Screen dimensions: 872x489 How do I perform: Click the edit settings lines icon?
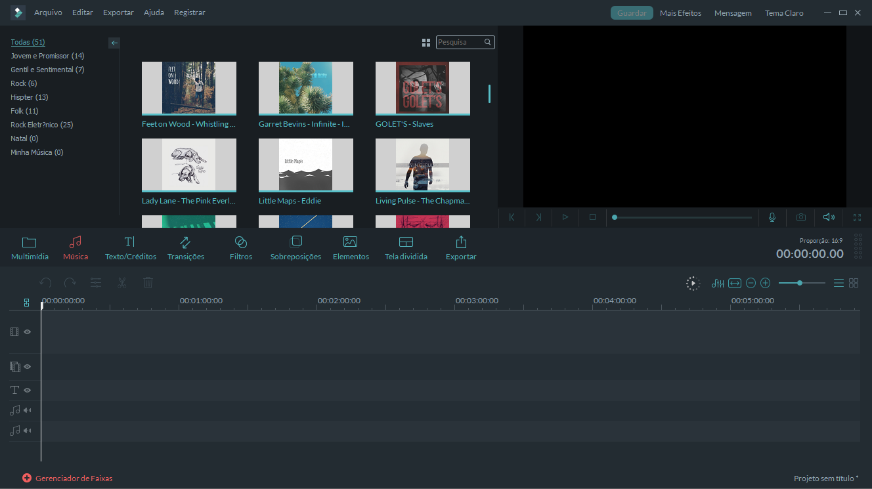(x=96, y=283)
